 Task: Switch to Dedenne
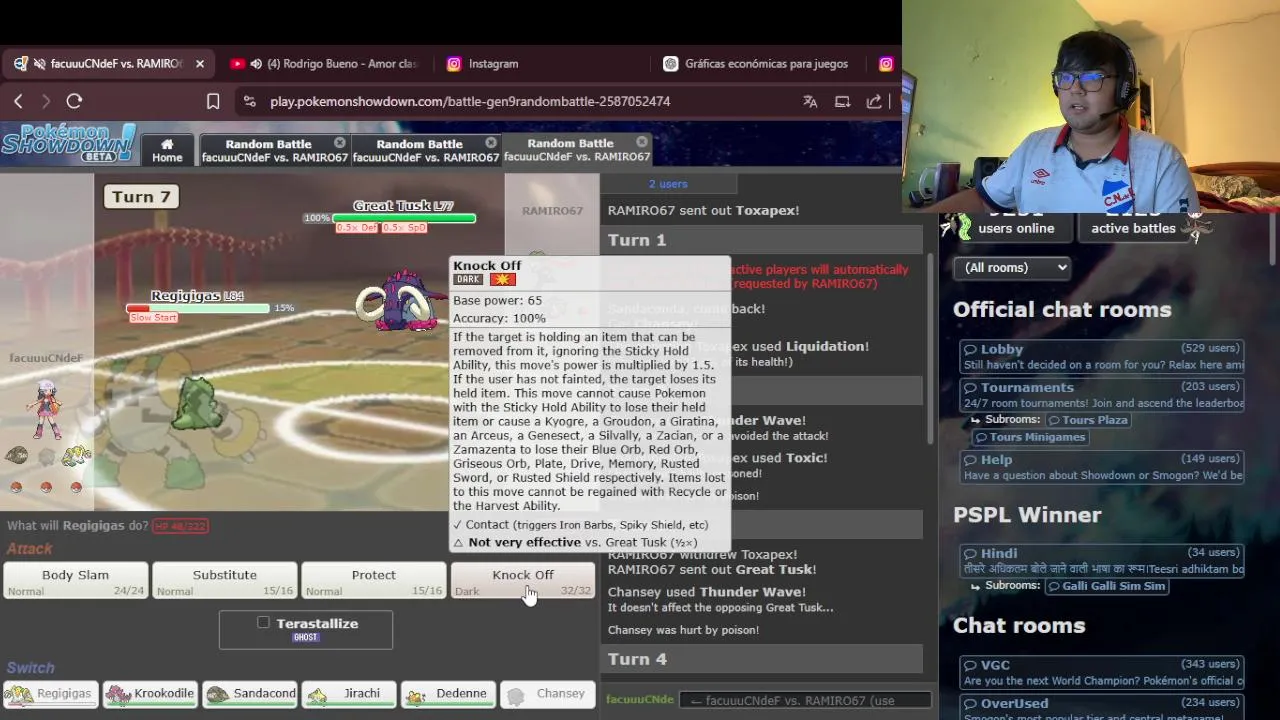[448, 694]
